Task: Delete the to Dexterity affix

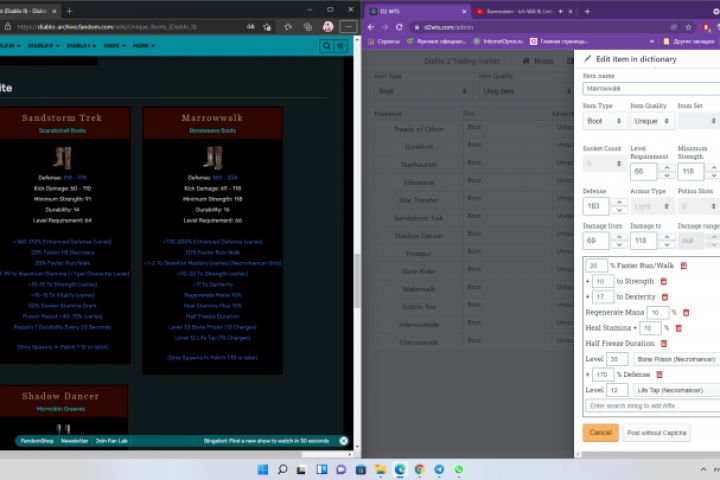Action: 664,297
